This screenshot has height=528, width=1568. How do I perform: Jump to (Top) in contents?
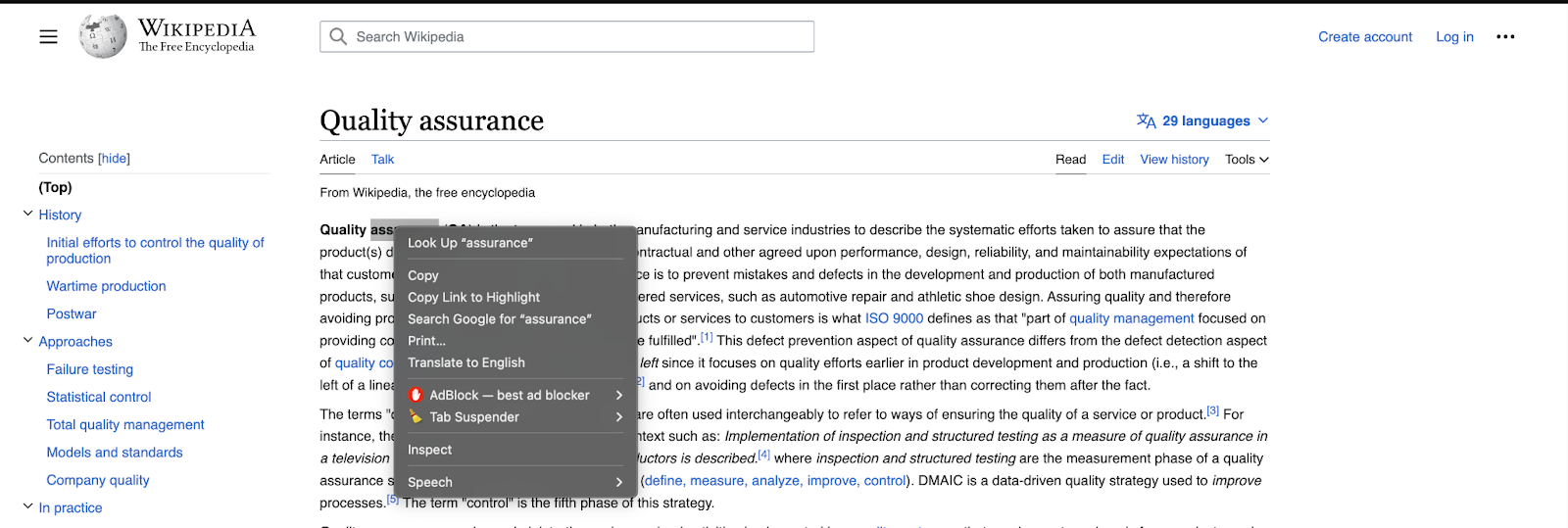point(55,187)
